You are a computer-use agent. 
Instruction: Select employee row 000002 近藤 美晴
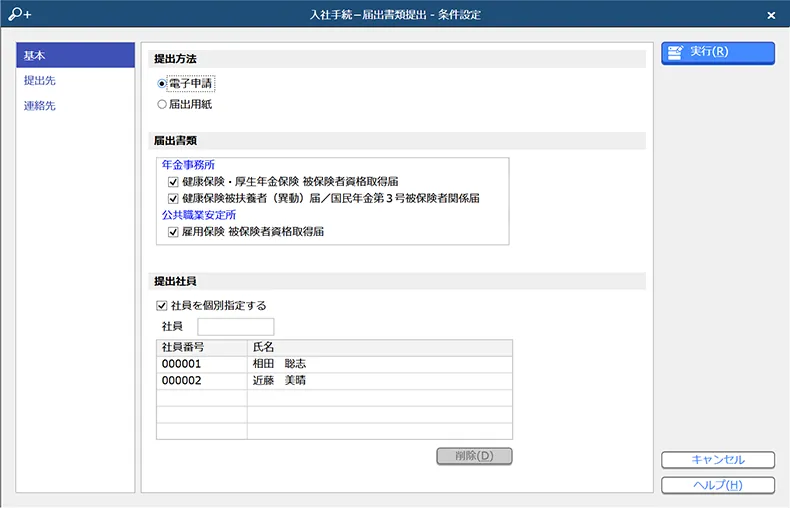pyautogui.click(x=334, y=380)
